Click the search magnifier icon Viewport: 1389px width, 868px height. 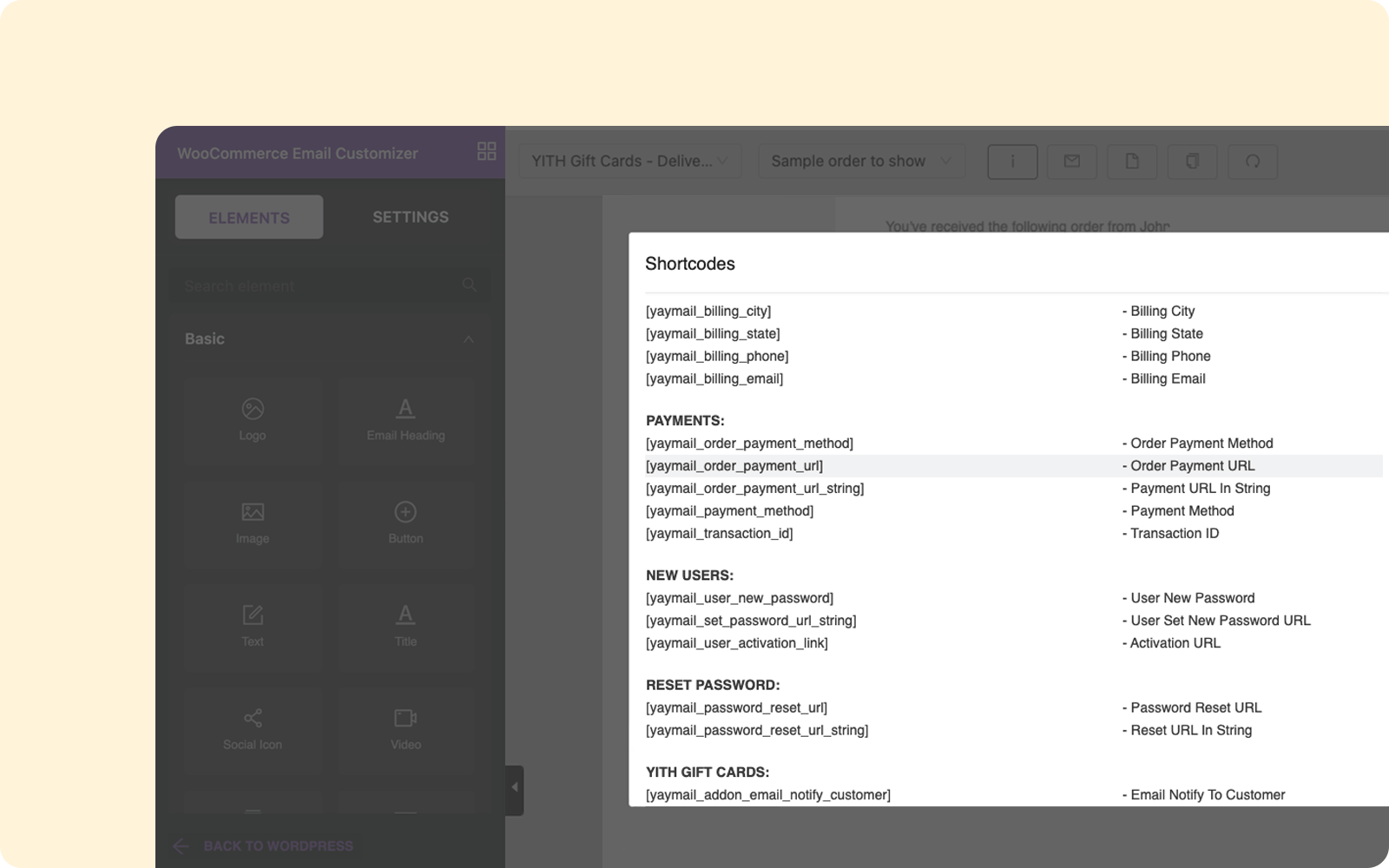coord(470,285)
